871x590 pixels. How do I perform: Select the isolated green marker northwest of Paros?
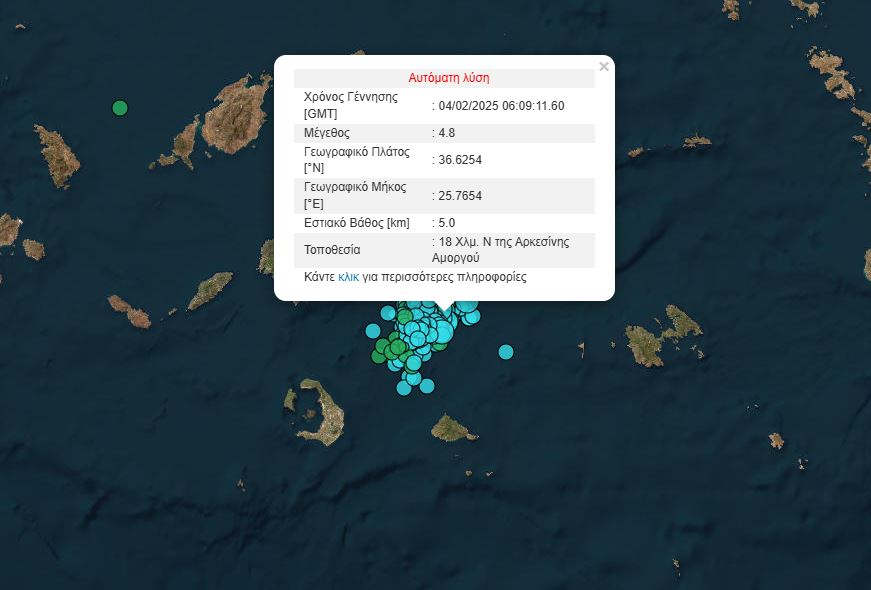pos(120,107)
